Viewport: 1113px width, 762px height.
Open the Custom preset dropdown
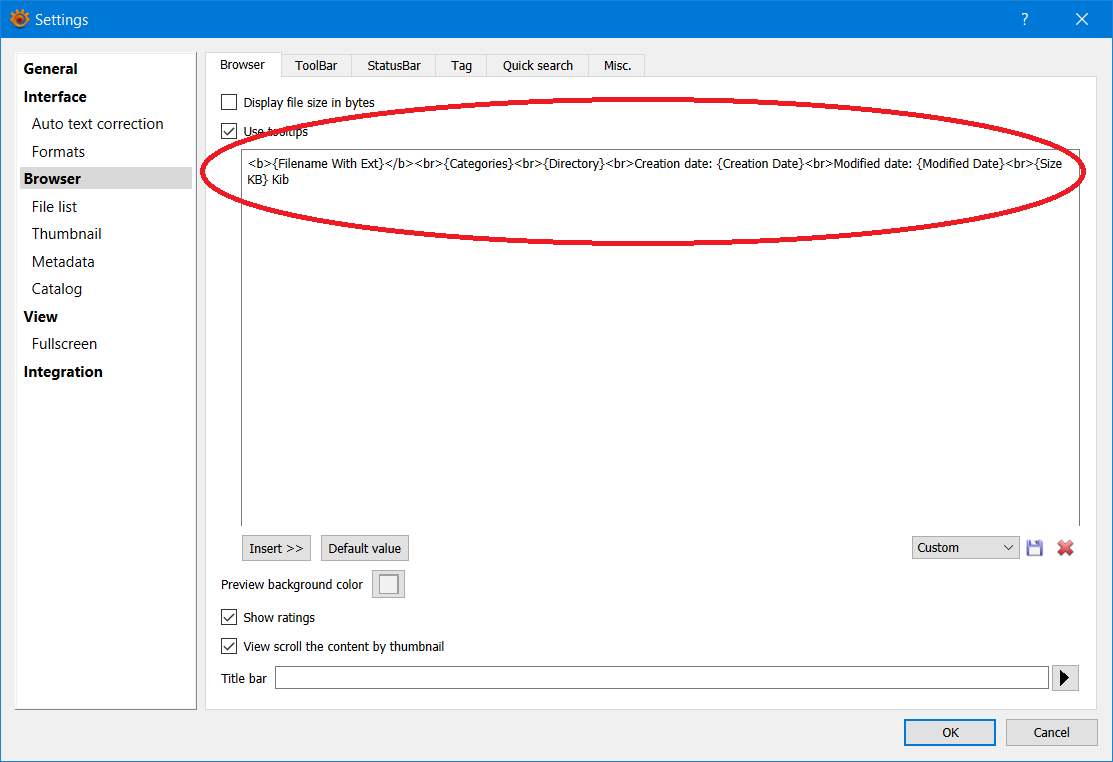pyautogui.click(x=965, y=548)
